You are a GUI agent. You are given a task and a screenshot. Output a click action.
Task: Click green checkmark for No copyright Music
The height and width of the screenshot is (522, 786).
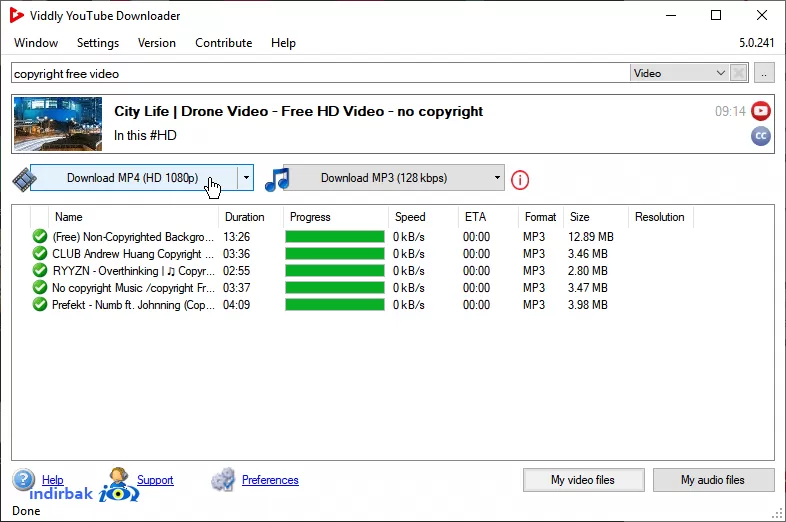[x=40, y=287]
